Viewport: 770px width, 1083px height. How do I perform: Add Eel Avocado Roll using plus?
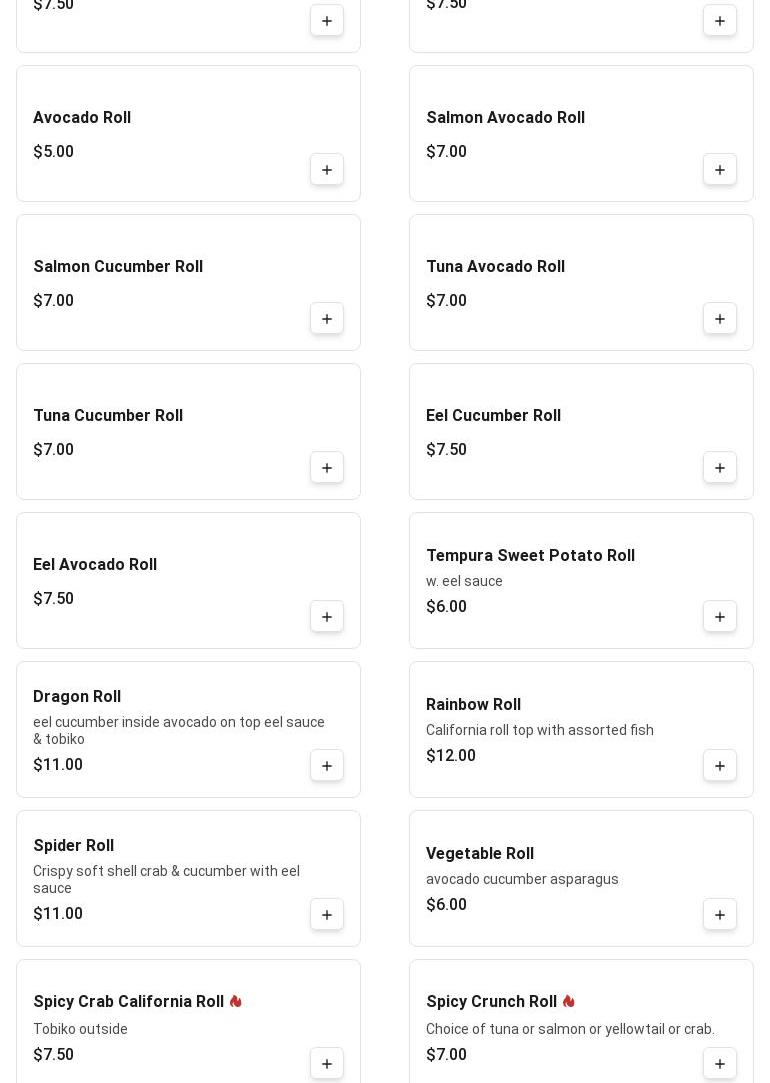coord(327,617)
